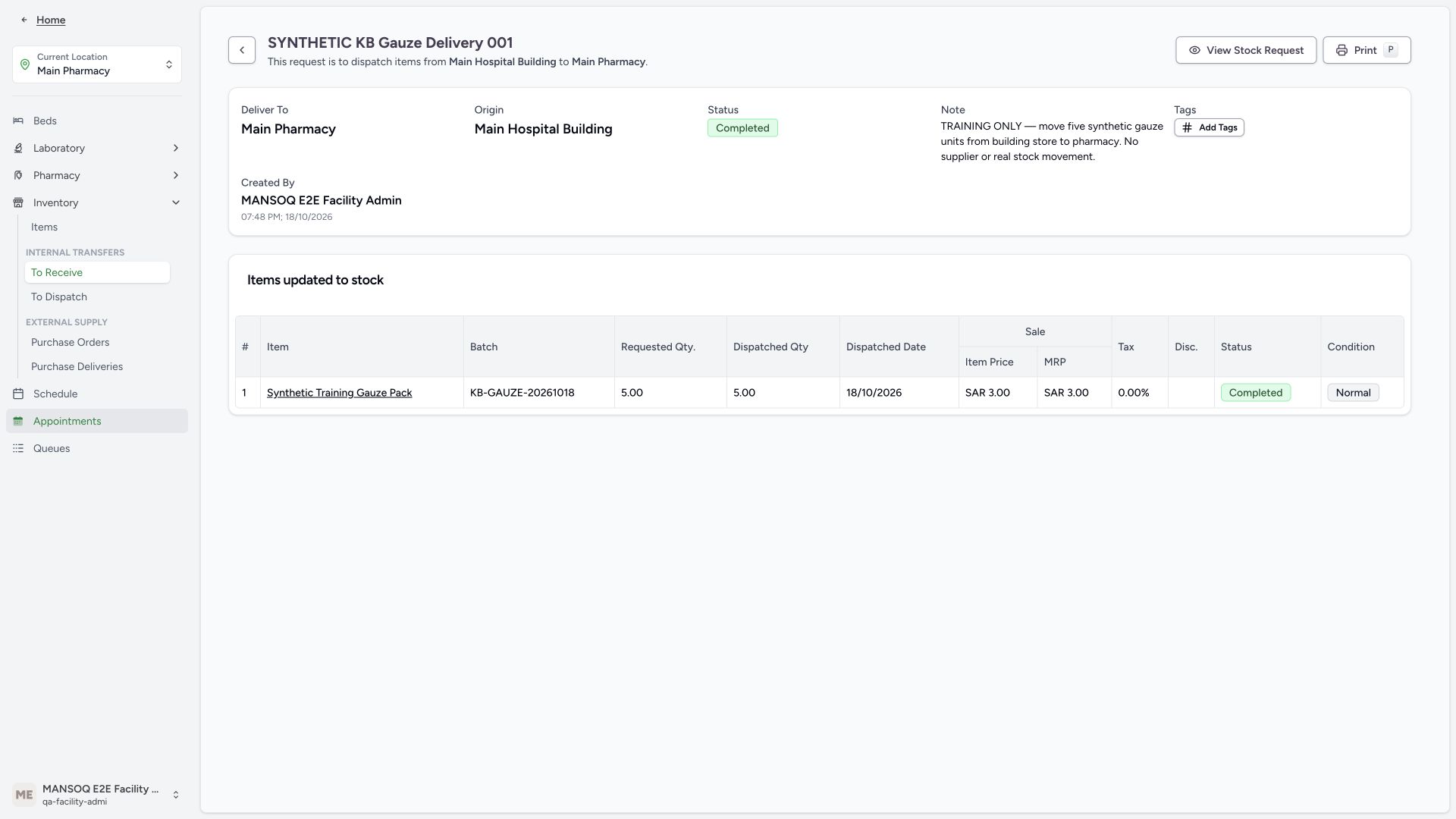Image resolution: width=1456 pixels, height=819 pixels.
Task: Open Items under Inventory
Action: tap(97, 227)
